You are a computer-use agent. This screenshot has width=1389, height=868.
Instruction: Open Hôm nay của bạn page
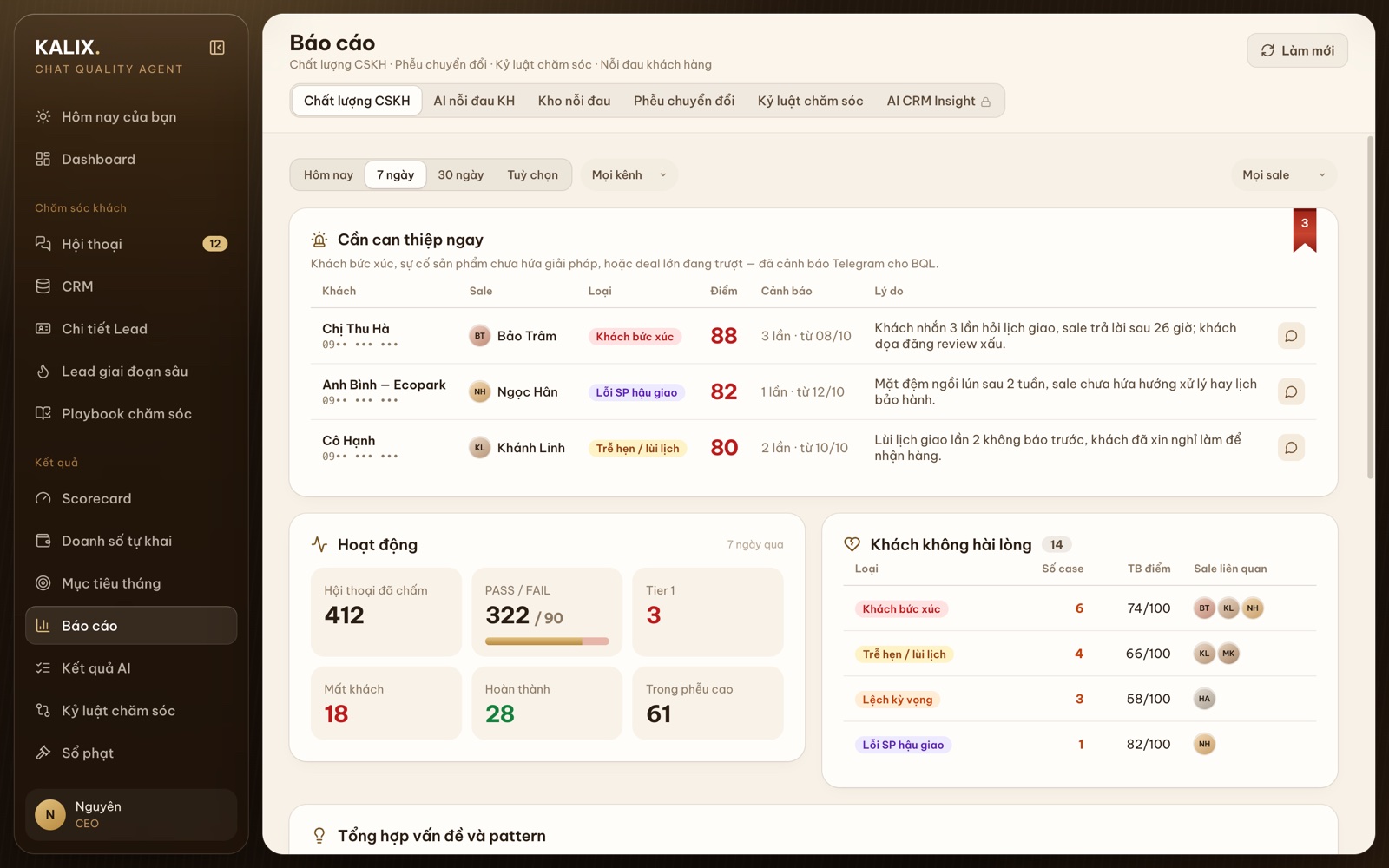[131, 116]
